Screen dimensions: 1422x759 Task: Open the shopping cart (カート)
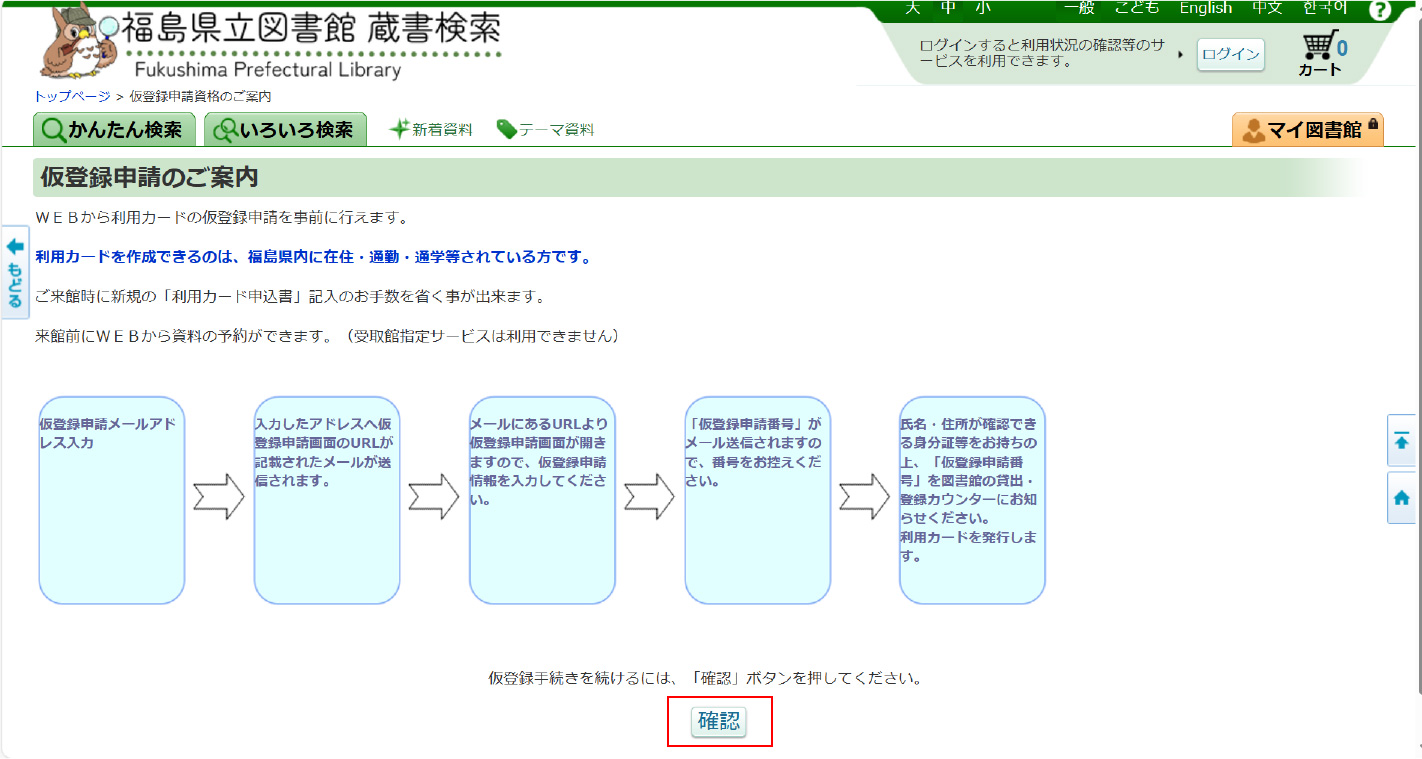coord(1322,54)
